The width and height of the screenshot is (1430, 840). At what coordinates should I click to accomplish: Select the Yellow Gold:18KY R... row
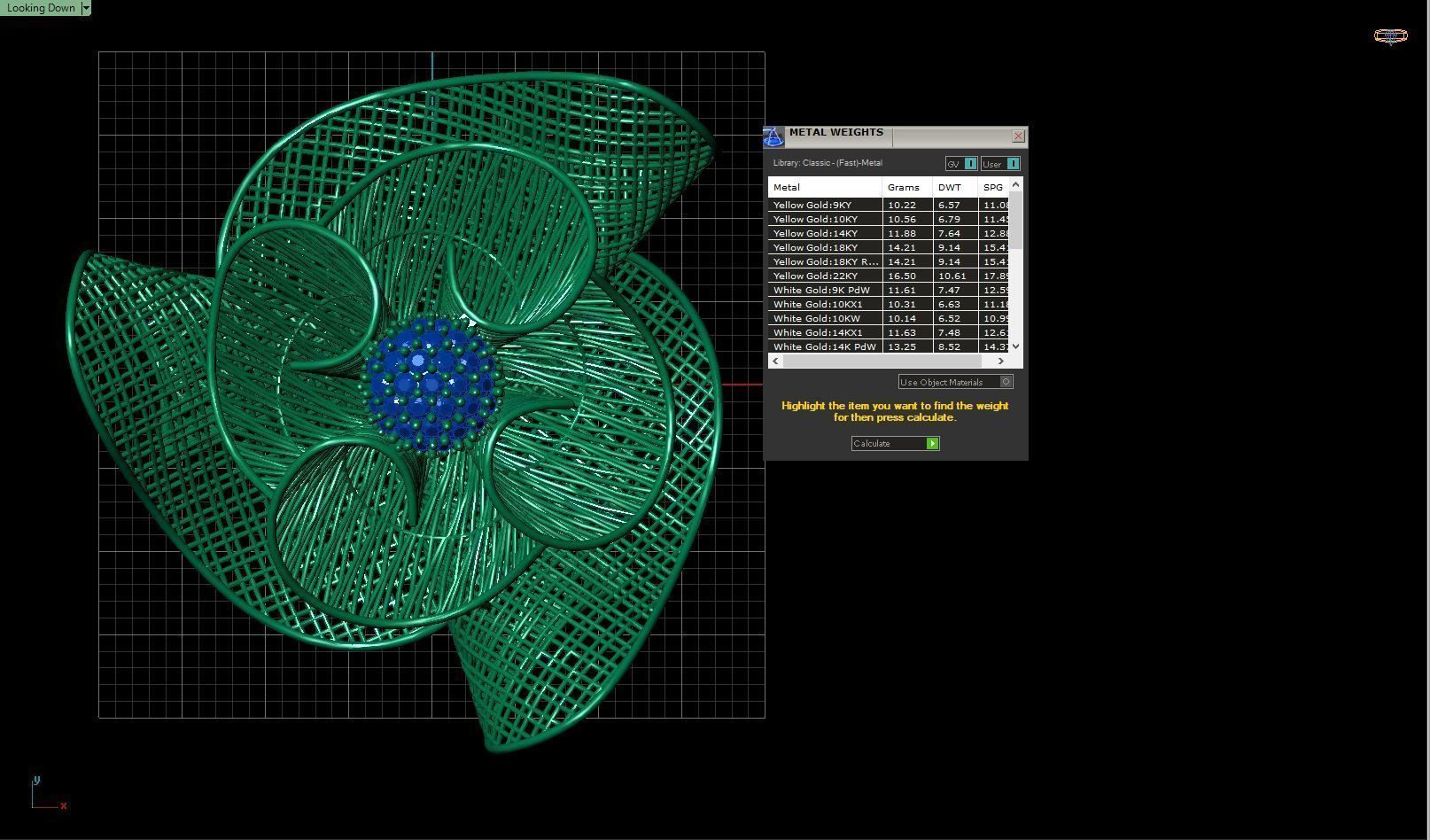889,261
